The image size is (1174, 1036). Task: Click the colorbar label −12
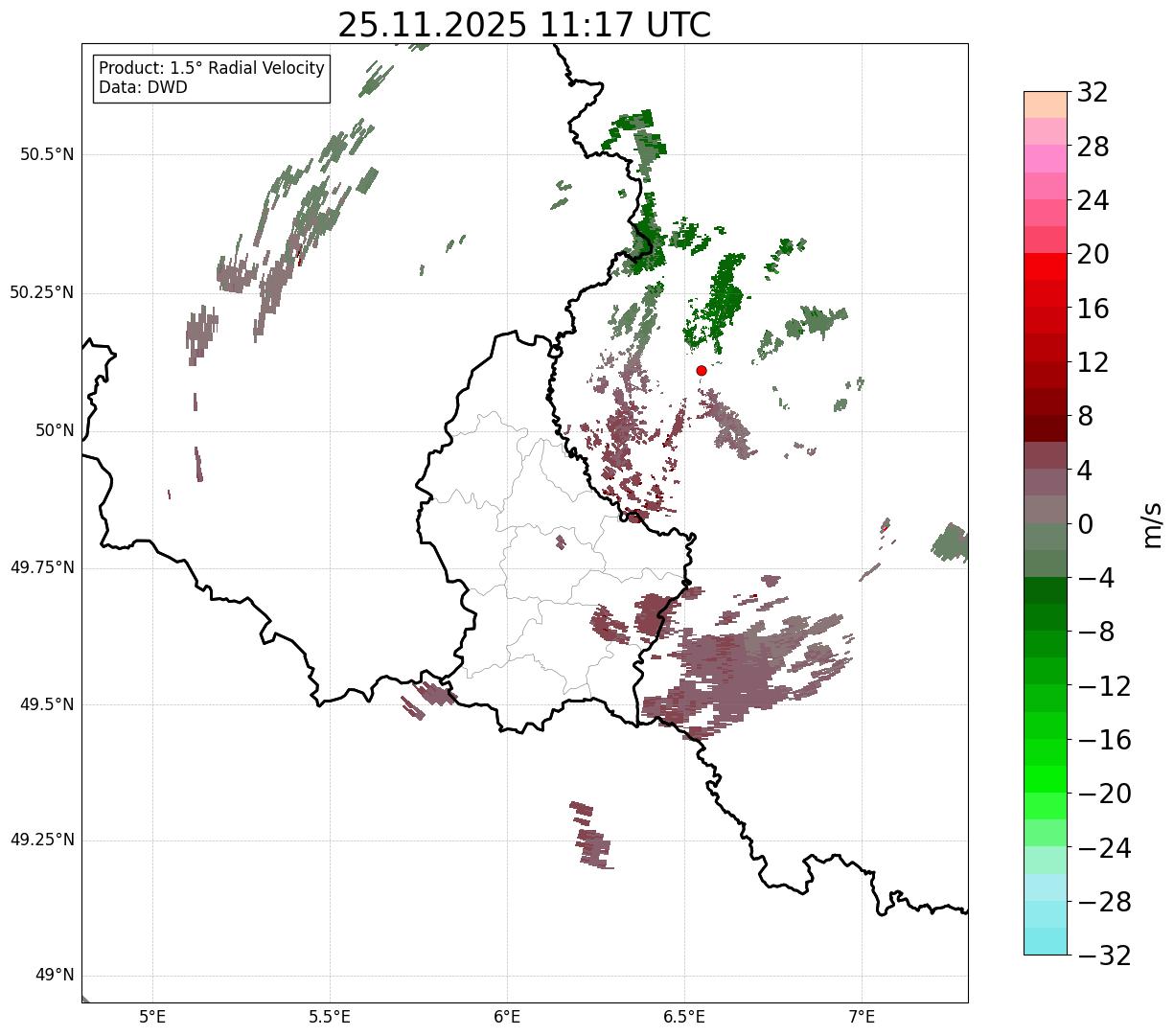(1104, 686)
